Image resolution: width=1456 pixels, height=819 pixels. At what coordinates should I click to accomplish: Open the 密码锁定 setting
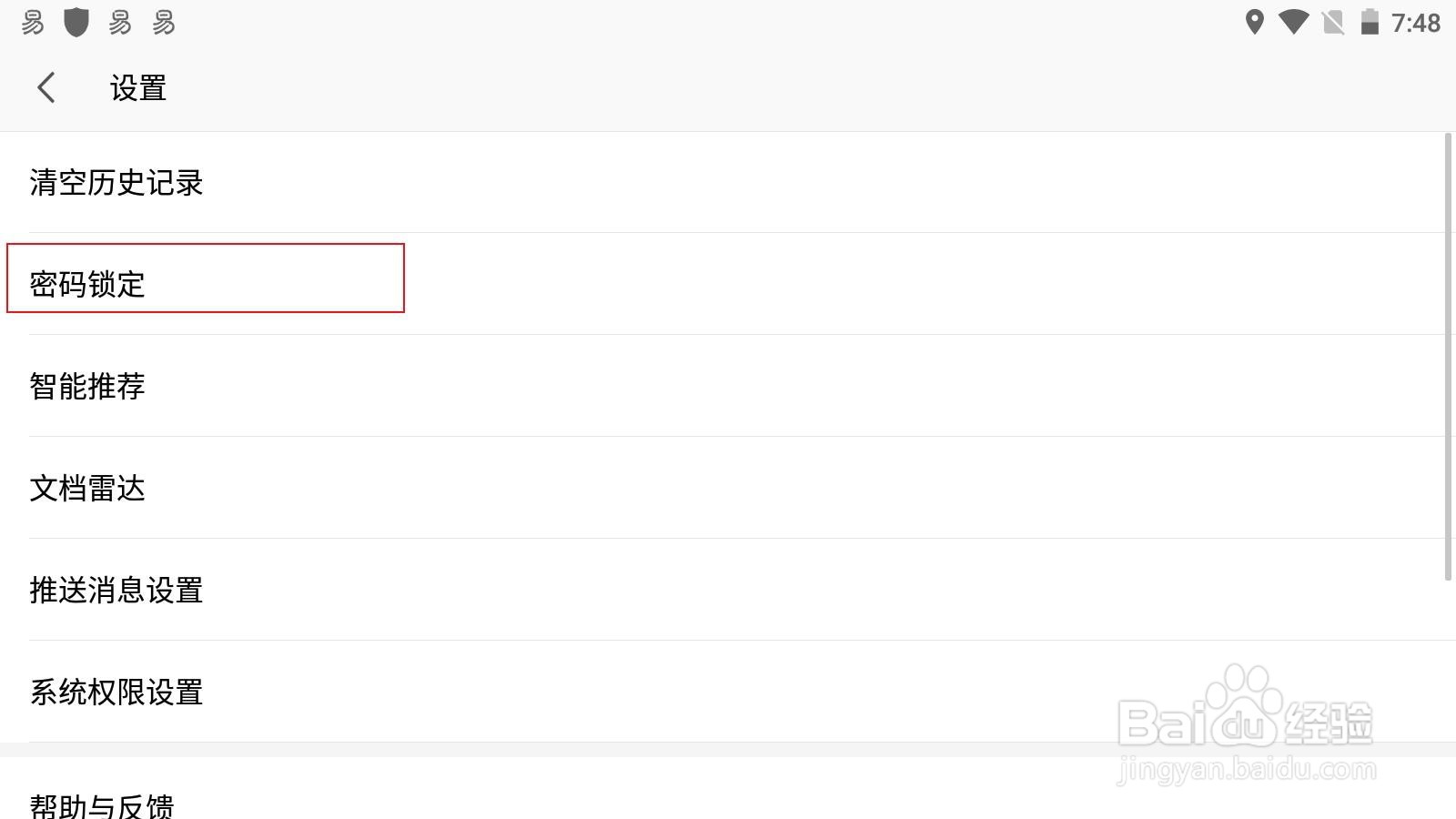point(87,284)
